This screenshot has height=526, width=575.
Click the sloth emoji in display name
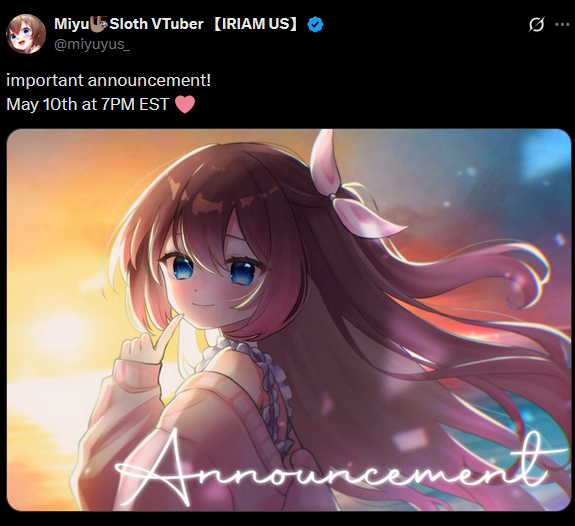(99, 24)
